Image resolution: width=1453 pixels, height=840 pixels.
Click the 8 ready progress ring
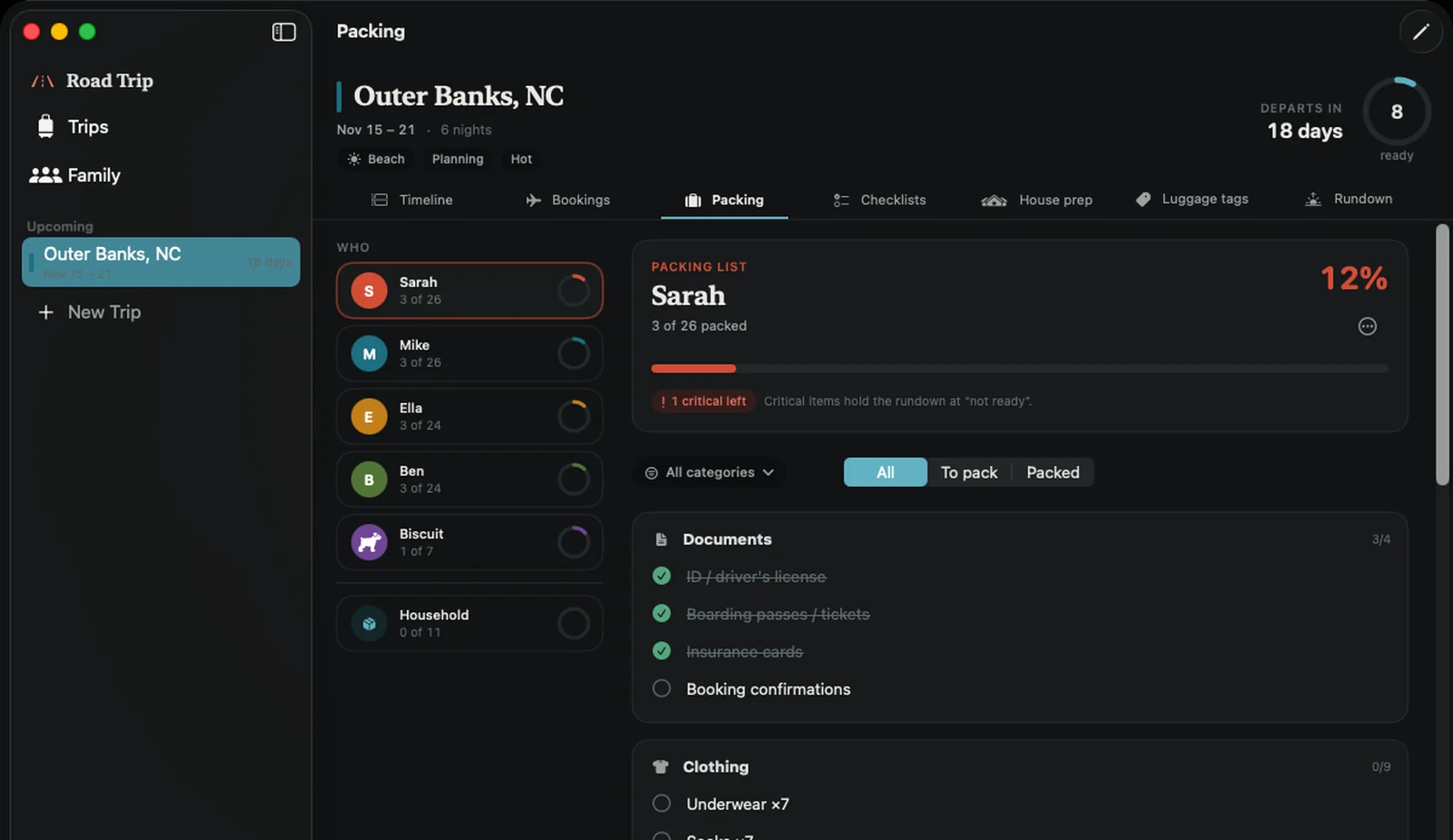1397,112
